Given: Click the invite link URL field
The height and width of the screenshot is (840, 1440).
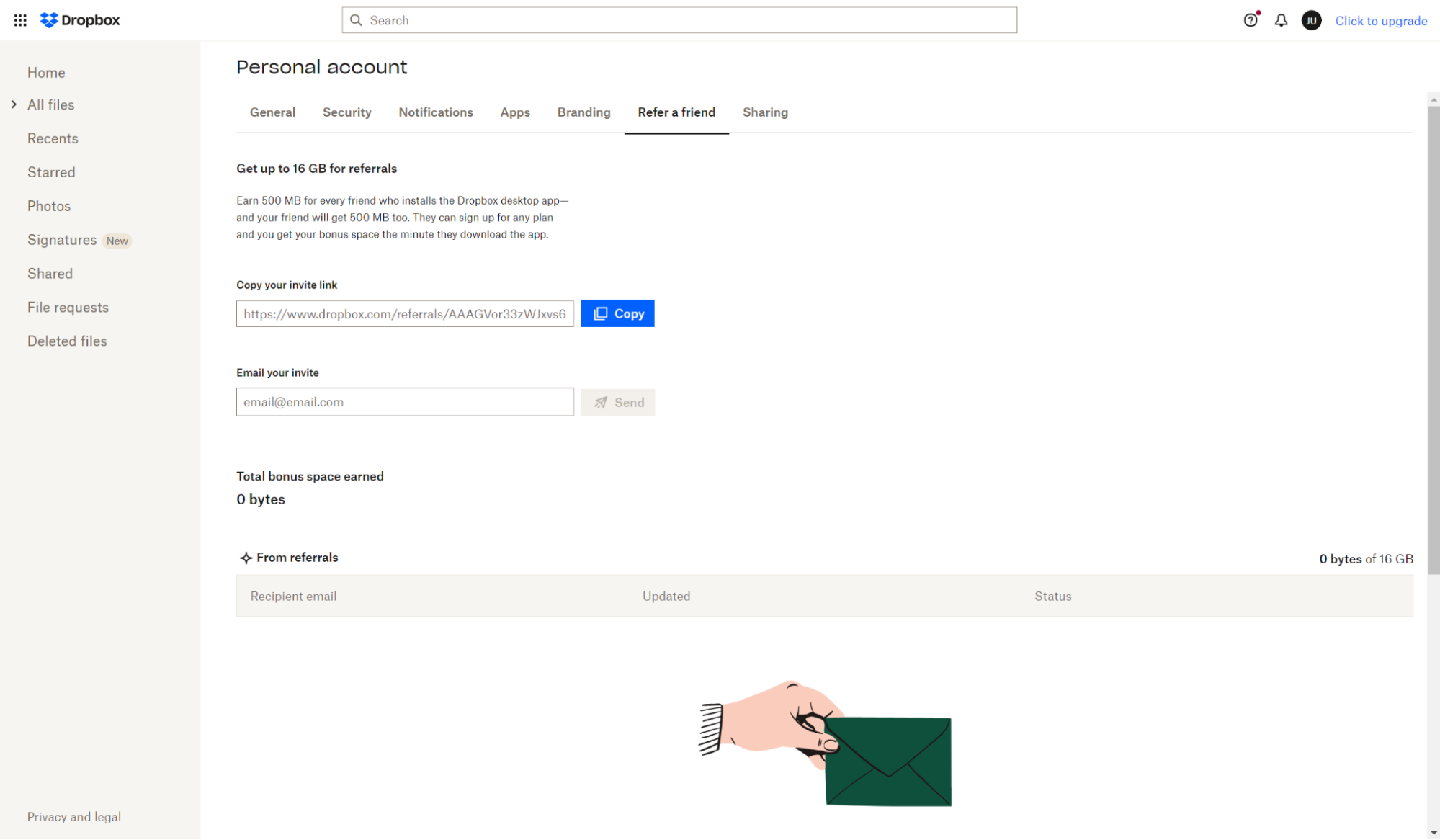Looking at the screenshot, I should coord(405,314).
